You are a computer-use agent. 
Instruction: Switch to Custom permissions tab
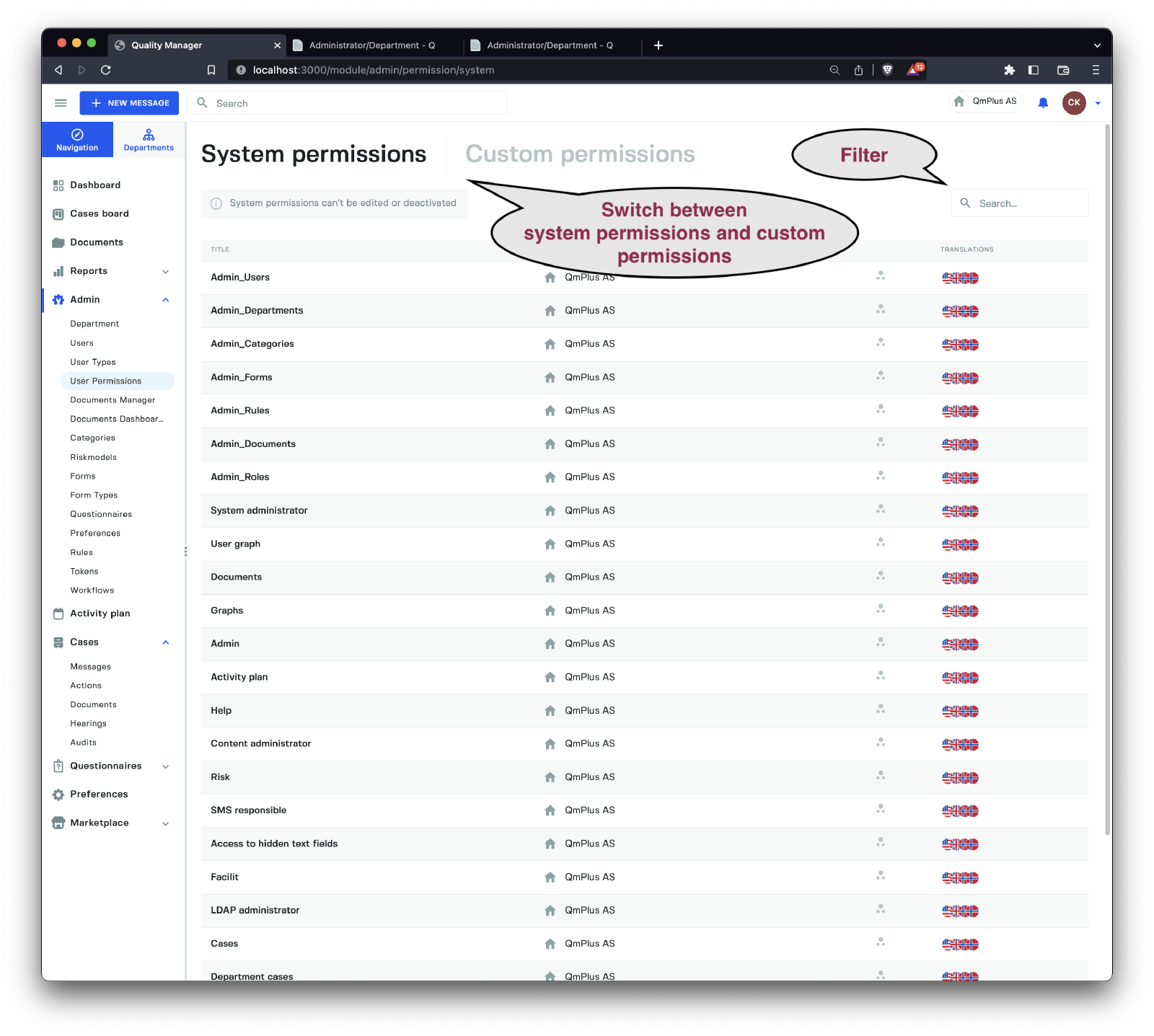point(580,154)
